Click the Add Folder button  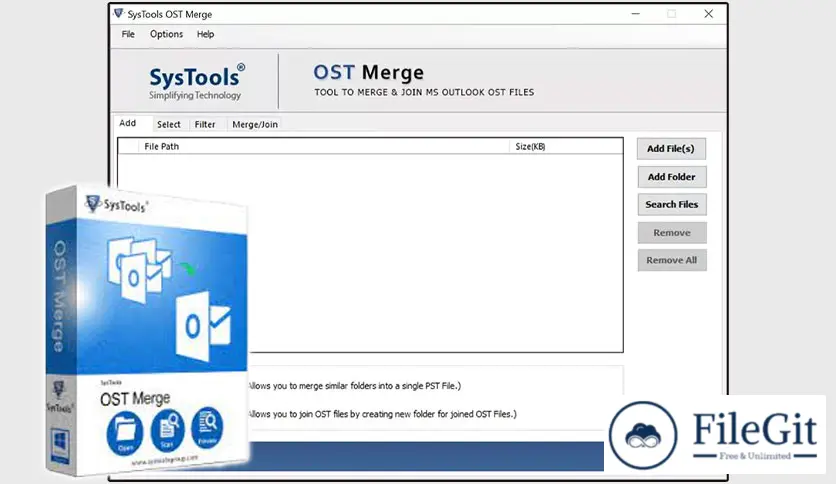pyautogui.click(x=672, y=177)
